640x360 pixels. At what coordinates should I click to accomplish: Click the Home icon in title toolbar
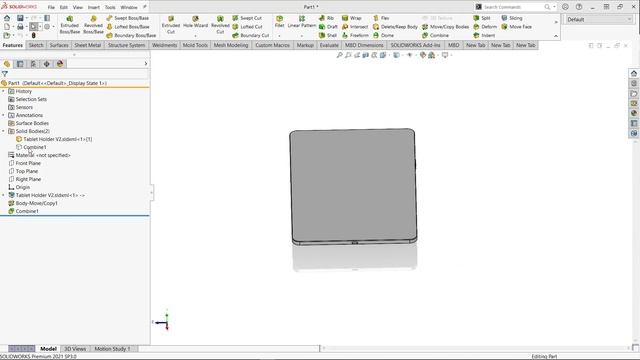7,18
